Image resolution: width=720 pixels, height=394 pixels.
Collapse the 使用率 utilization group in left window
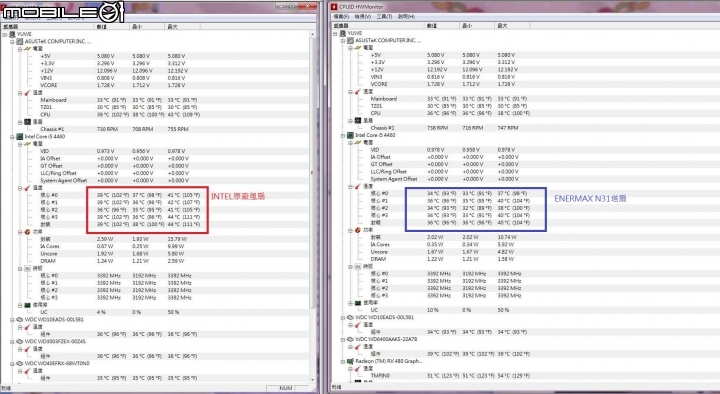pos(20,305)
